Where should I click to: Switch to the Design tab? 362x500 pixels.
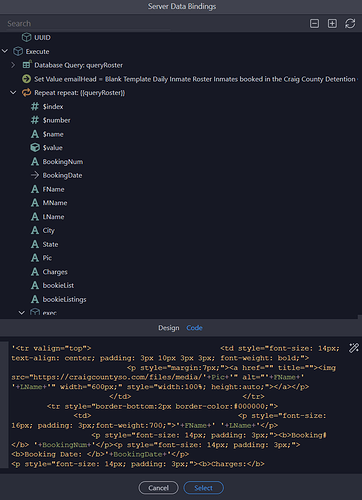click(x=169, y=328)
